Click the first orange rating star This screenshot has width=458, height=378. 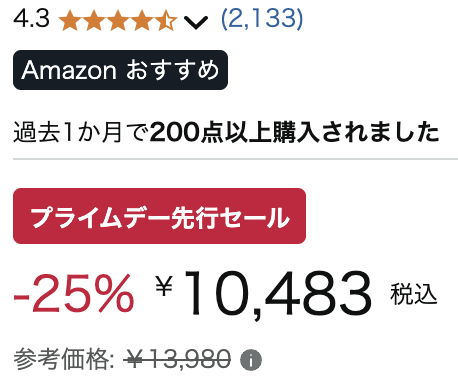click(70, 21)
